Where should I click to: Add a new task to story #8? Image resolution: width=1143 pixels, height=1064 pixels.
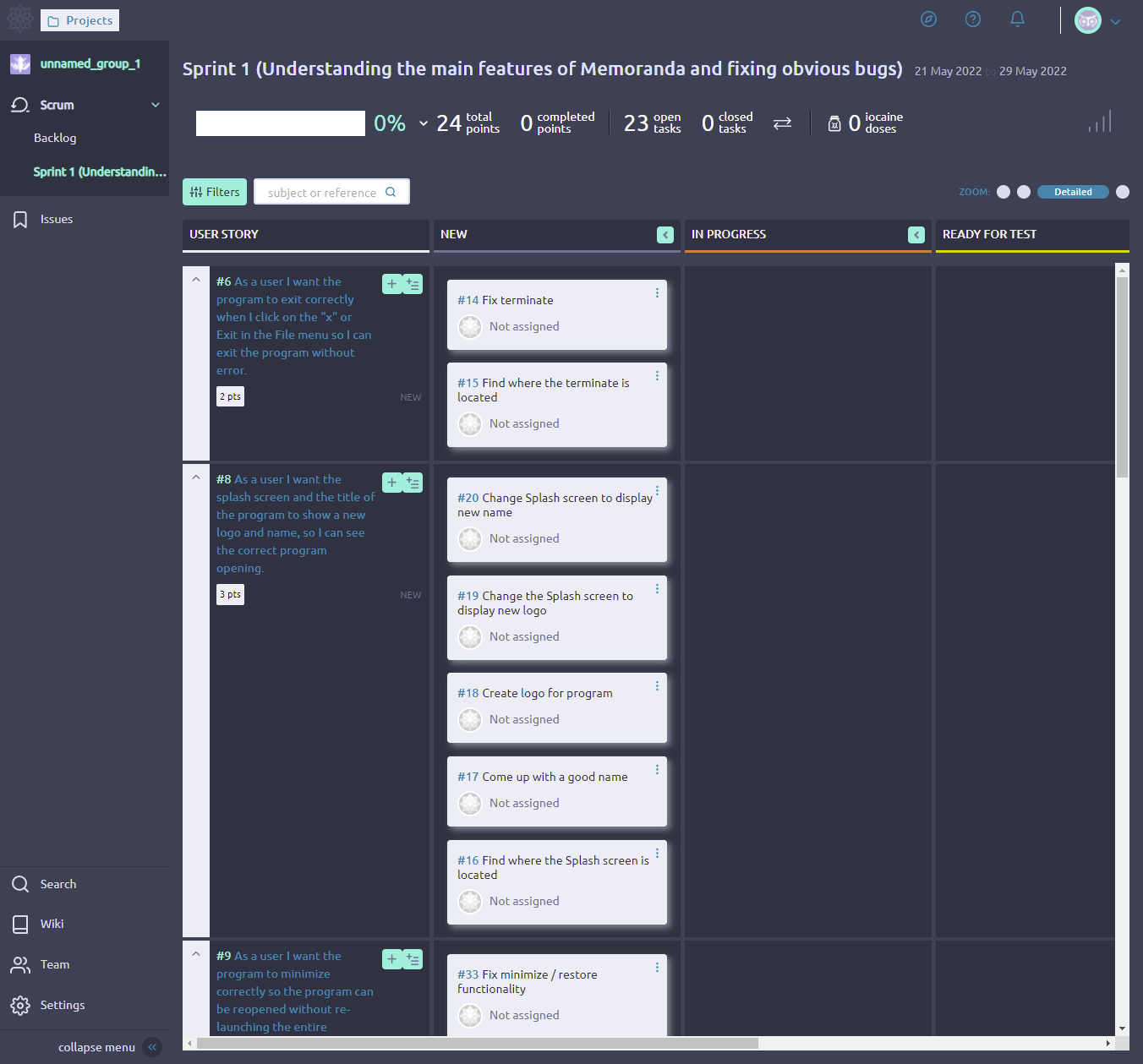(392, 483)
